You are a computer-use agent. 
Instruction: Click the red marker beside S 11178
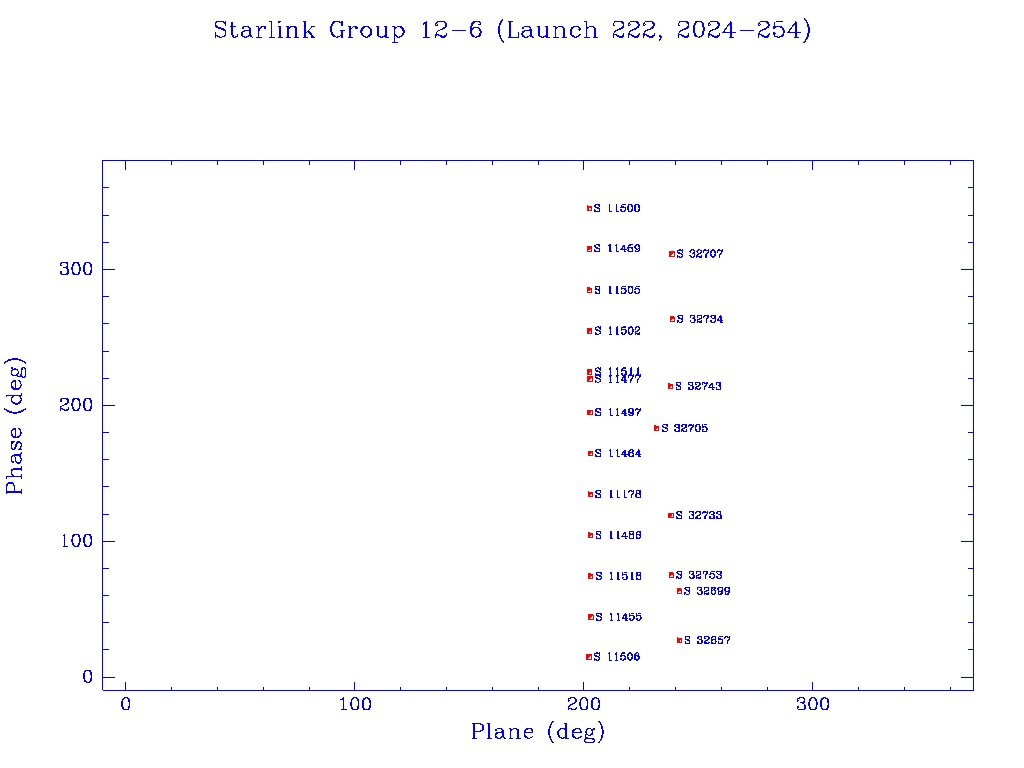point(590,494)
